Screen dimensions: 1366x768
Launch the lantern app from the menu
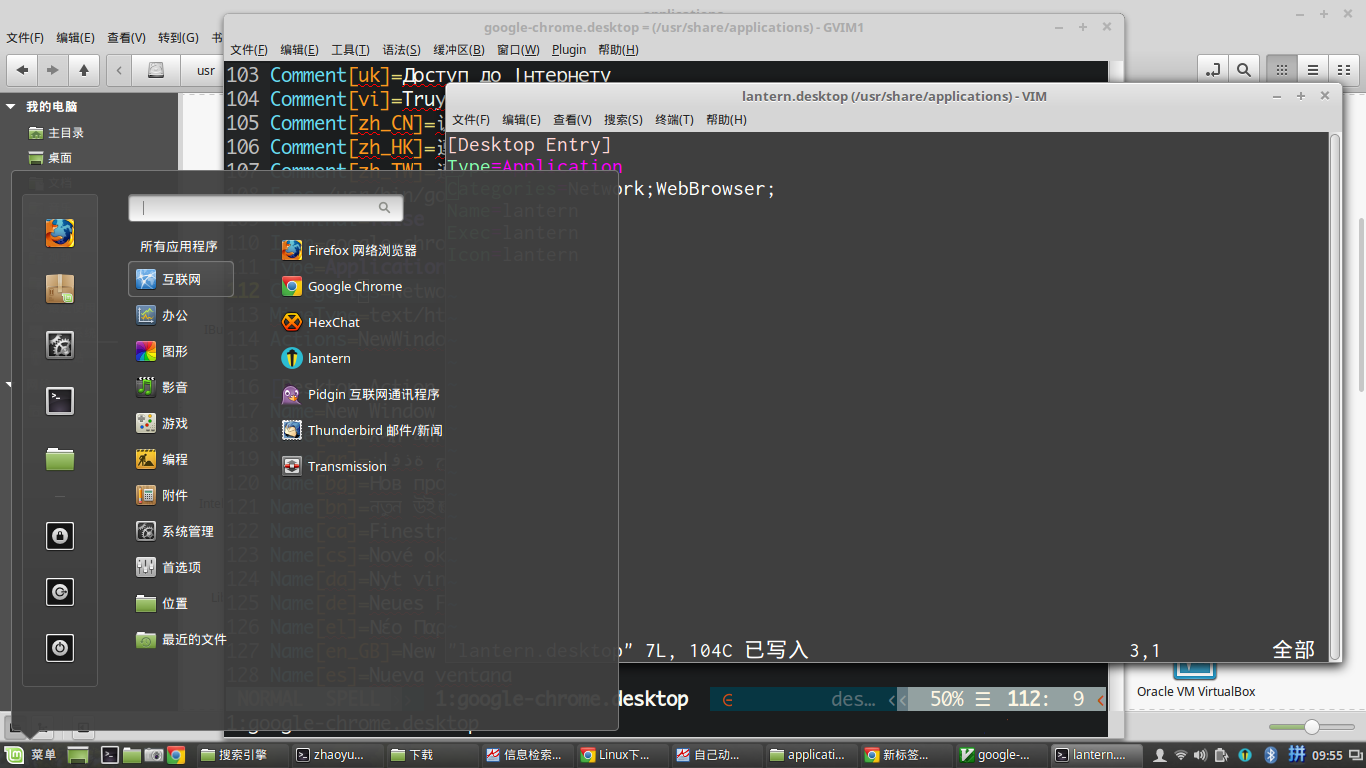pyautogui.click(x=328, y=358)
